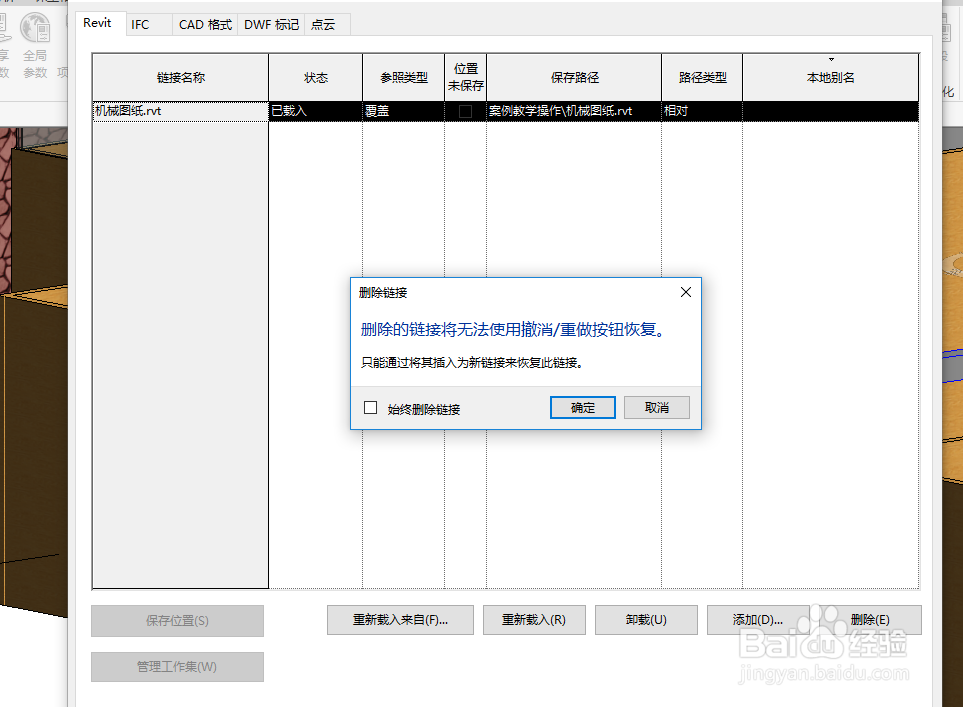Close the 删除链接 dialog

click(x=686, y=292)
